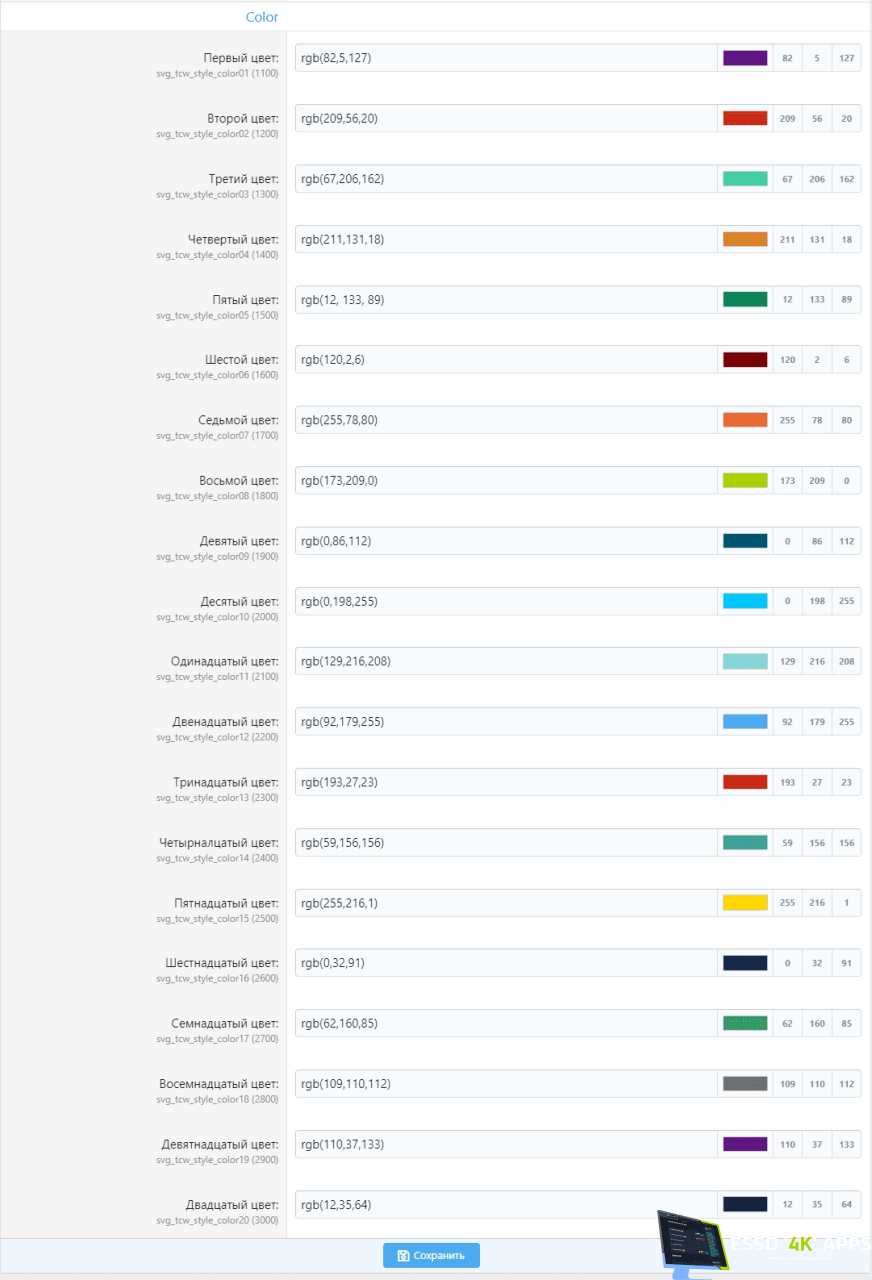Click the Седьмой цвет rgb(255,78,80) field

(505, 420)
